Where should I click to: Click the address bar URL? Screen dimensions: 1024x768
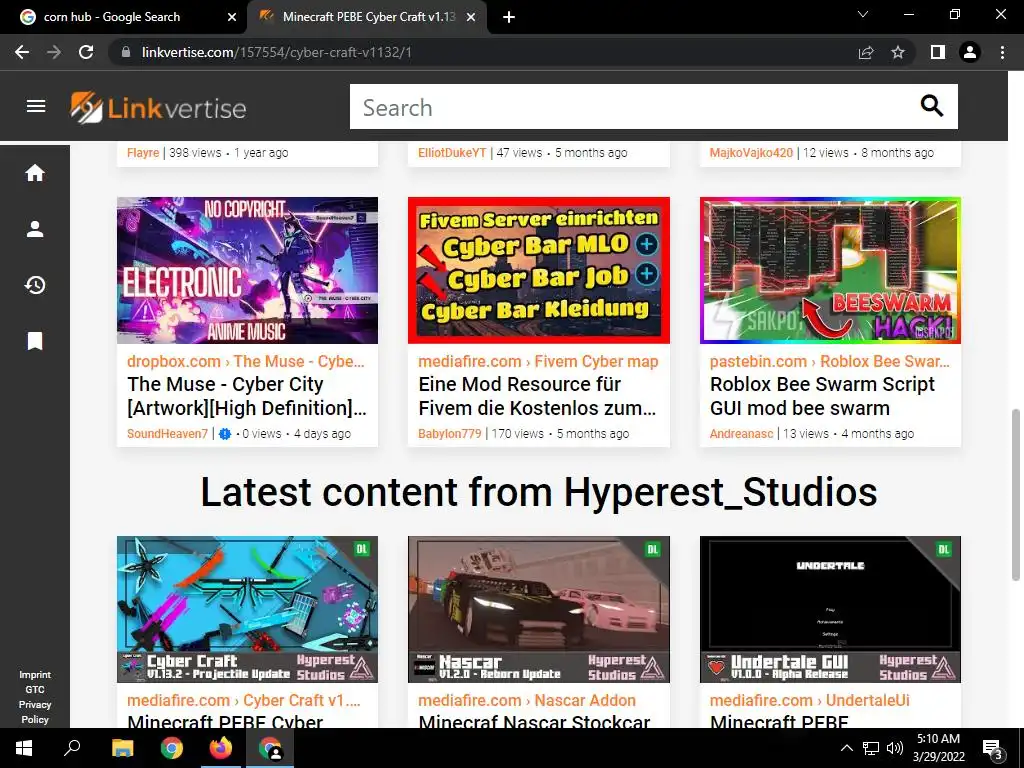(x=277, y=52)
